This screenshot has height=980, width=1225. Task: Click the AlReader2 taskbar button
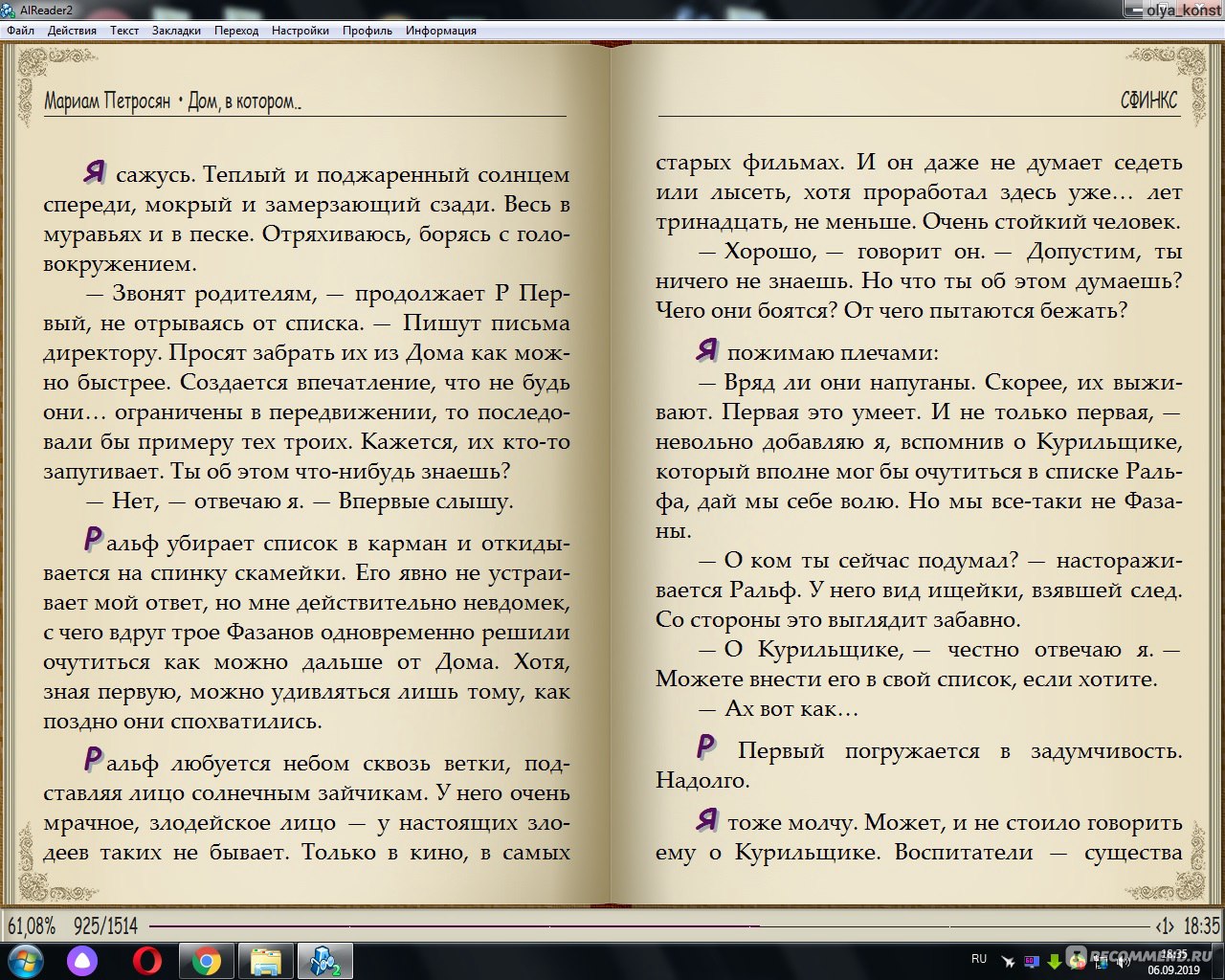tap(325, 960)
